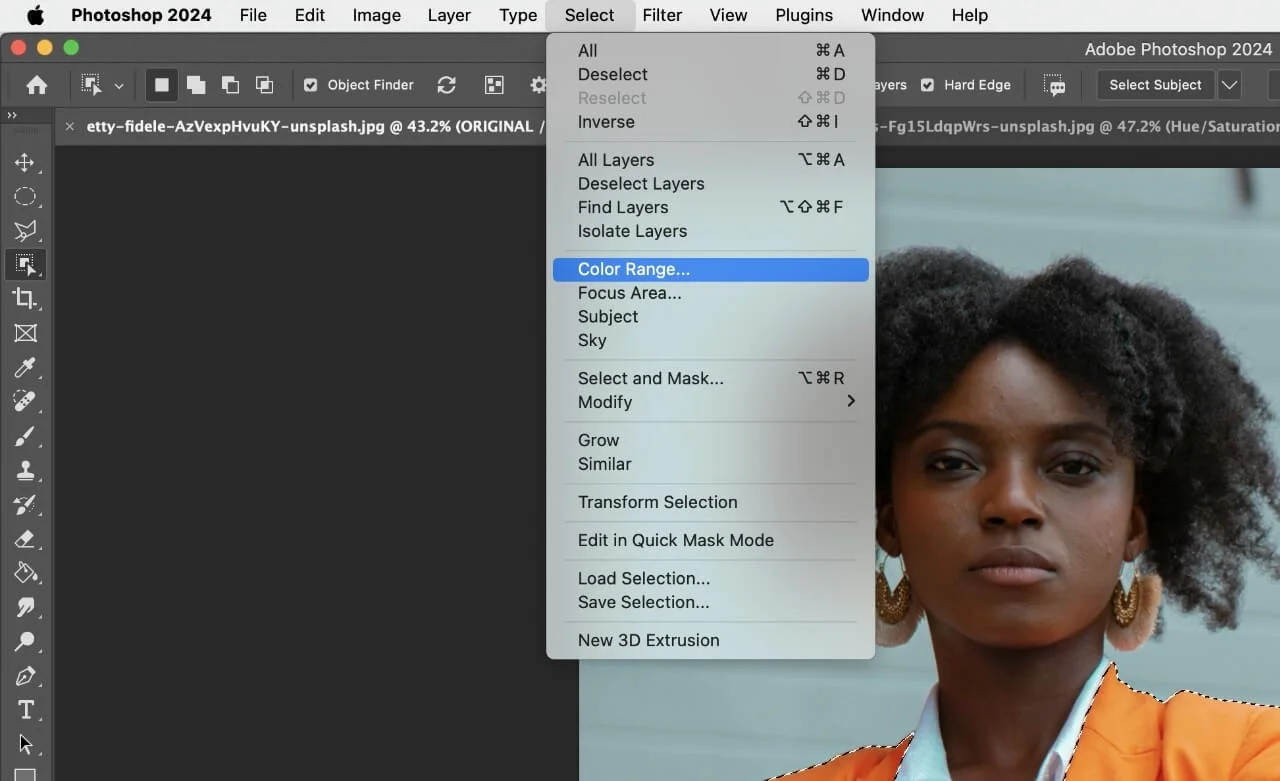Choose Intersect with Selection mode icon
The height and width of the screenshot is (781, 1280).
click(264, 85)
